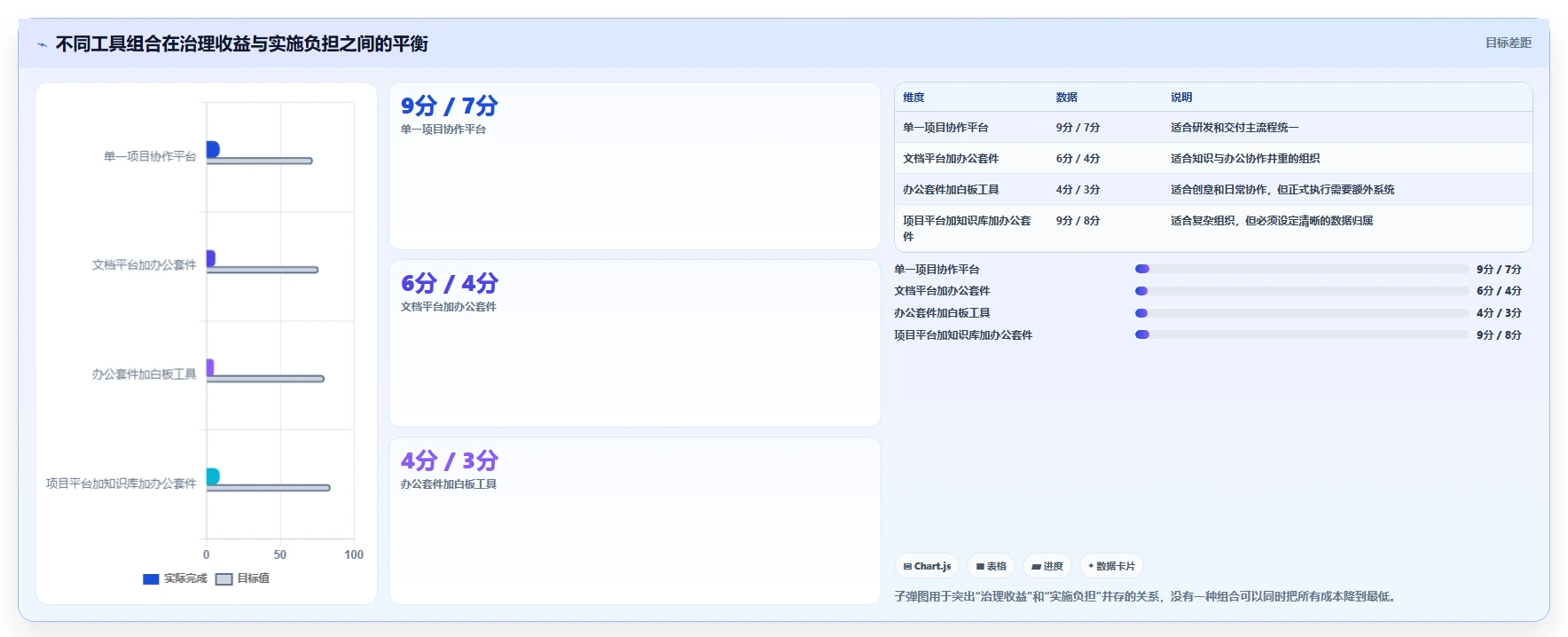The image size is (1568, 637).
Task: Click the 数据 column header
Action: pos(1066,98)
